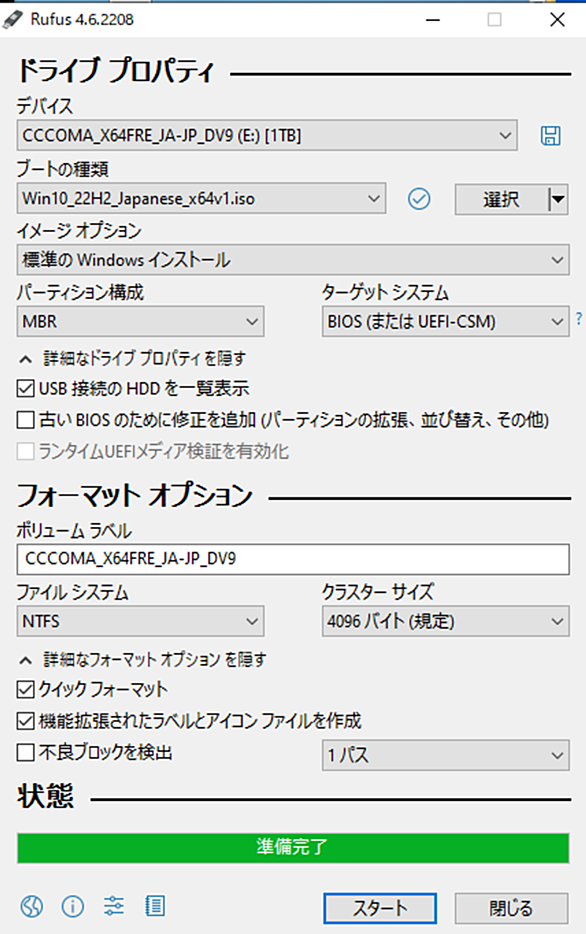Open the パーティション構成 MBR dropdown

(141, 322)
